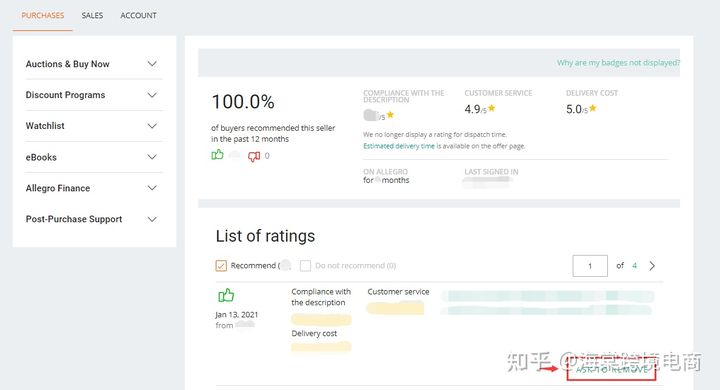Click the page number input field
Screen dimensions: 720x390
(x=590, y=266)
